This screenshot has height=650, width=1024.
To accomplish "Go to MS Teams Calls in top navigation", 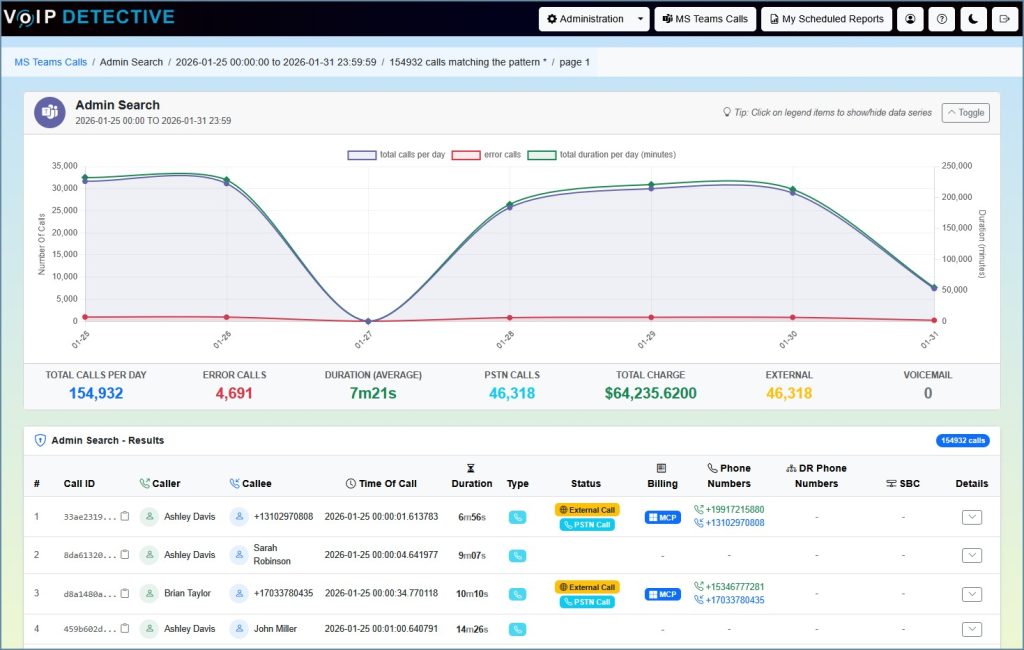I will coord(705,19).
